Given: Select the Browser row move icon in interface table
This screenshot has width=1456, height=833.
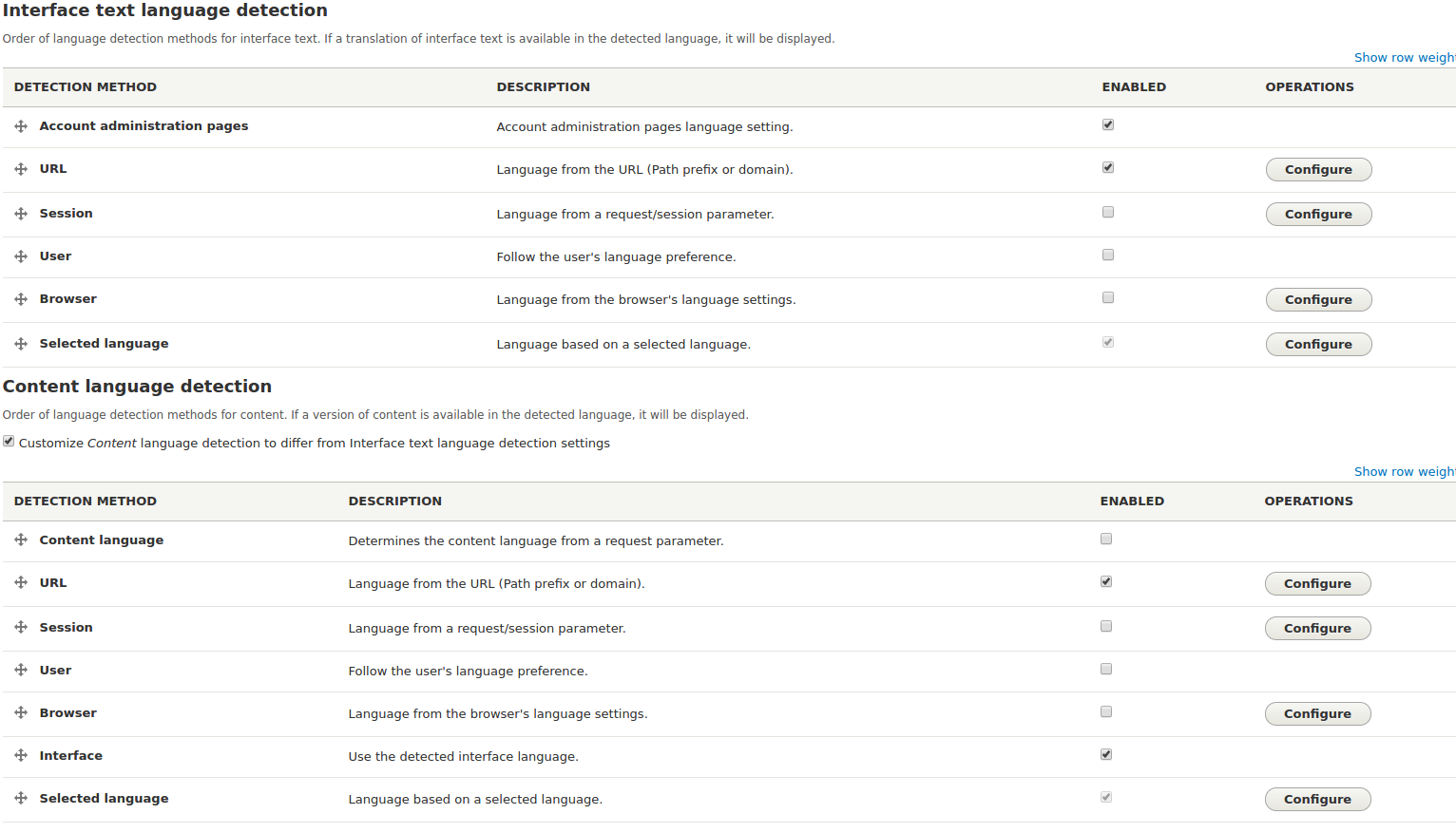Looking at the screenshot, I should (x=21, y=298).
